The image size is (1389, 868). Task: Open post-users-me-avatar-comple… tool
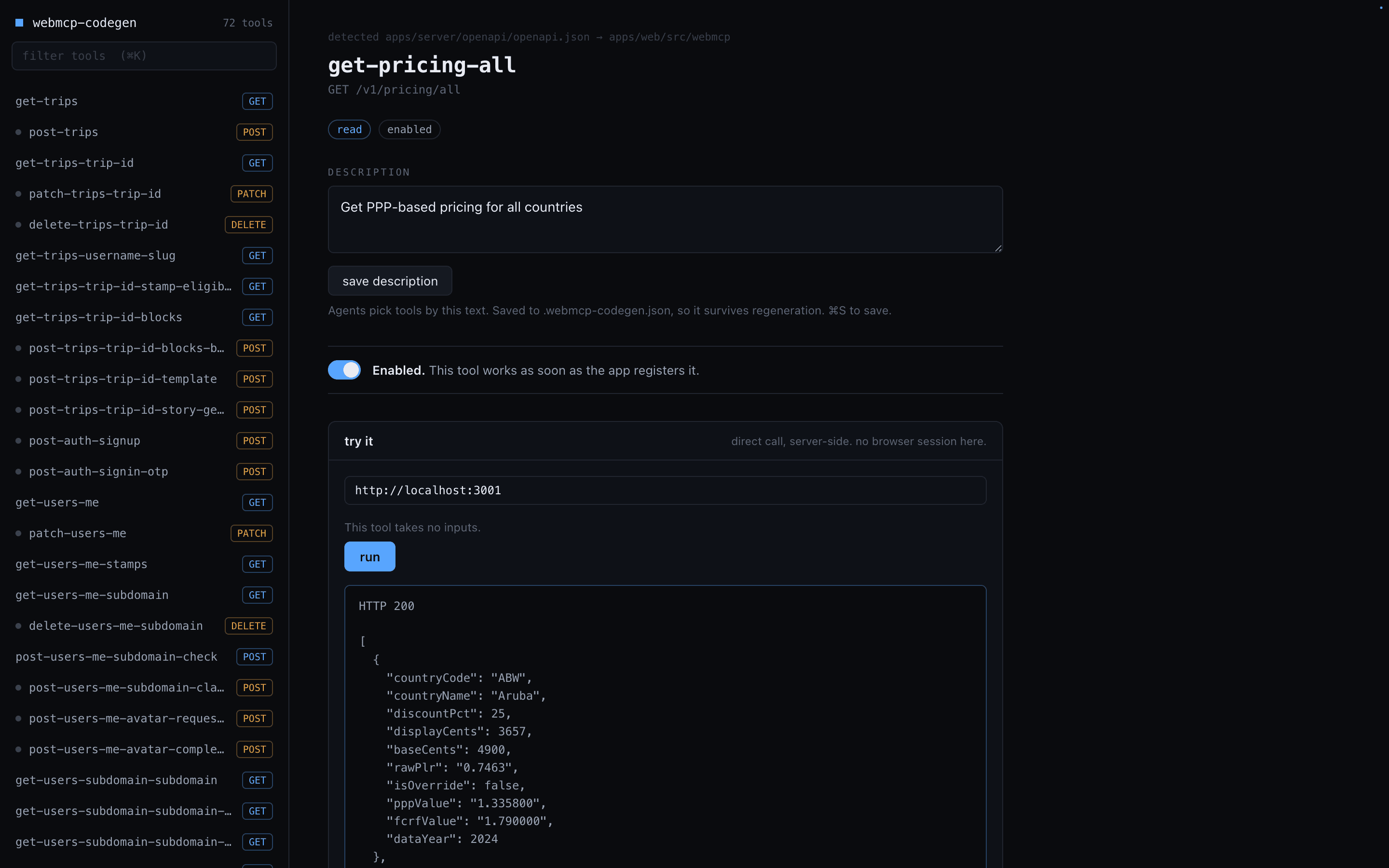tap(144, 750)
